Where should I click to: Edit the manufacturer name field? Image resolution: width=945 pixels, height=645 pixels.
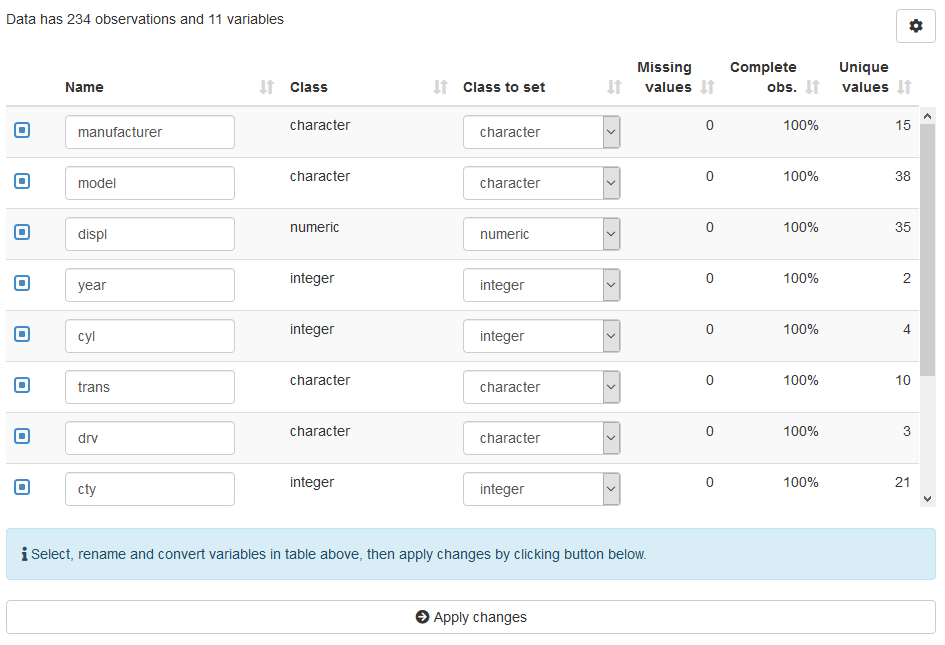click(x=150, y=132)
